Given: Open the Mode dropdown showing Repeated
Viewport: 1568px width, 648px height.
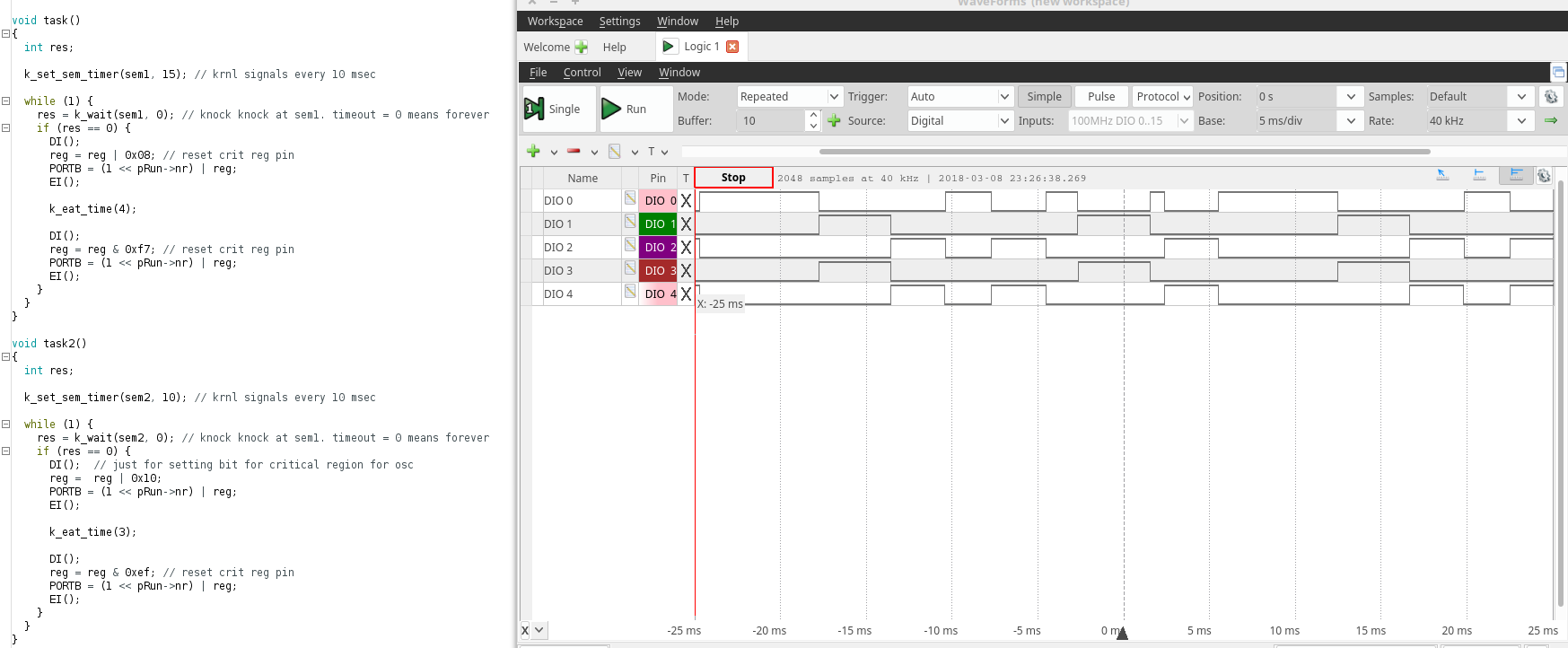Looking at the screenshot, I should click(x=789, y=96).
